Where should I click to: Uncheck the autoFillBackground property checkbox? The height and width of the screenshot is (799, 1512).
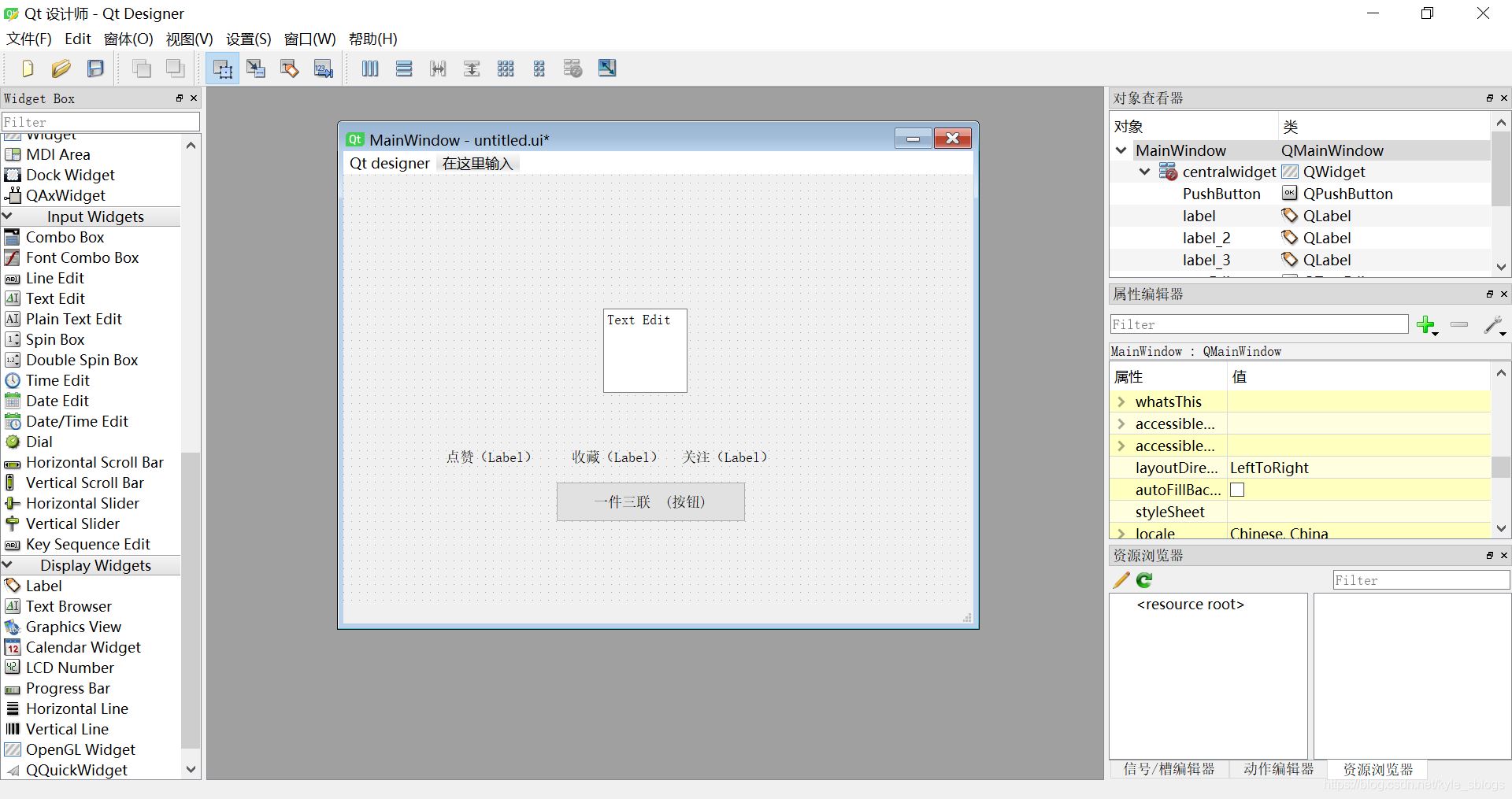1237,490
